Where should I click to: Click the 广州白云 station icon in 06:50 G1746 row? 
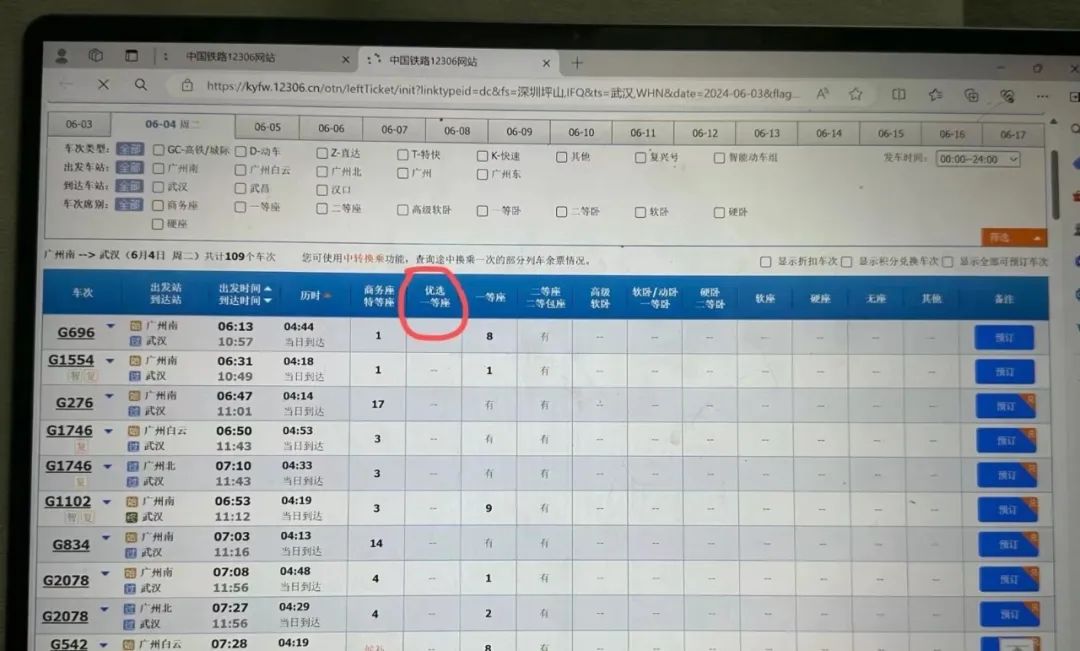134,431
